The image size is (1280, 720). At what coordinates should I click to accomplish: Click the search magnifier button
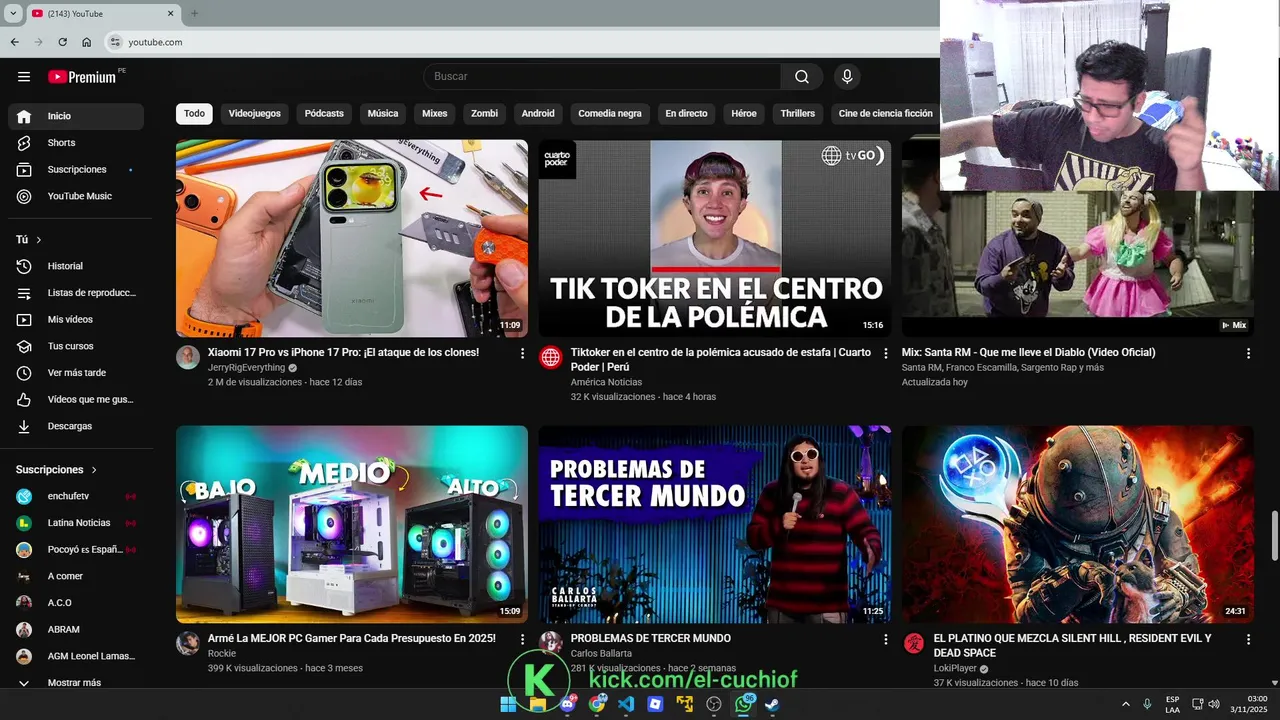pos(802,77)
